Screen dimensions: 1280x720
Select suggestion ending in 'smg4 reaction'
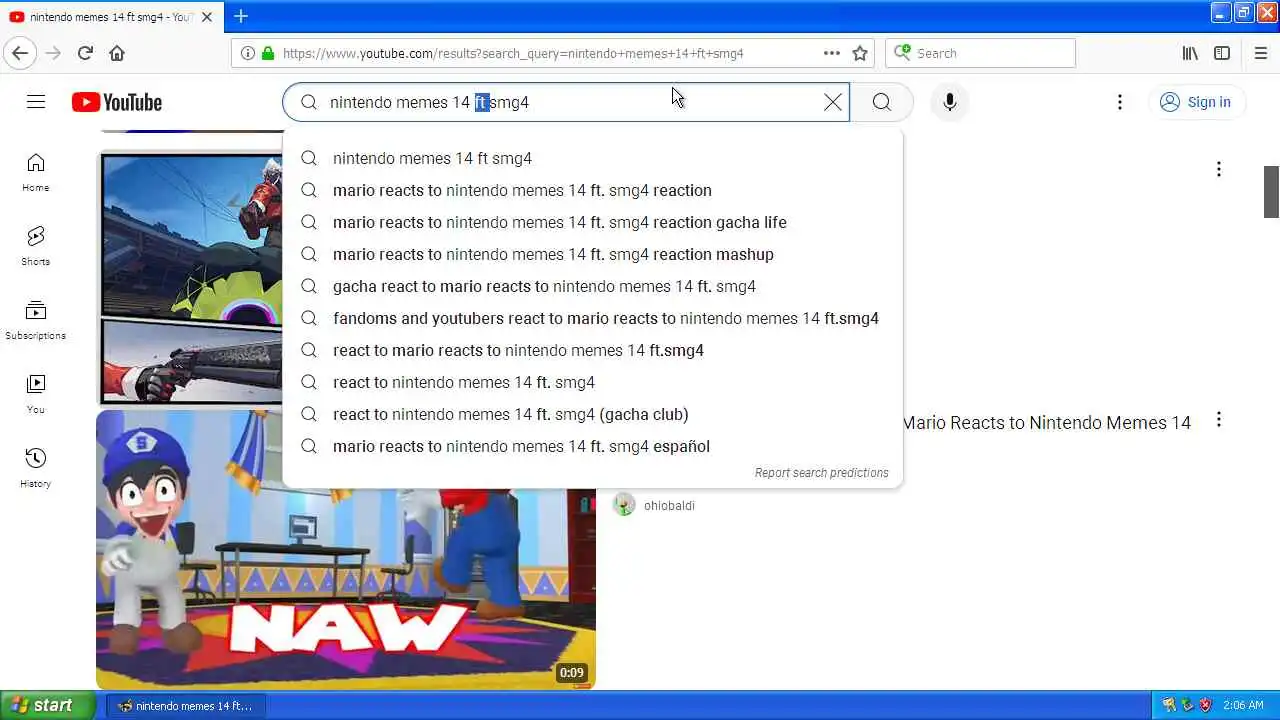tap(593, 190)
